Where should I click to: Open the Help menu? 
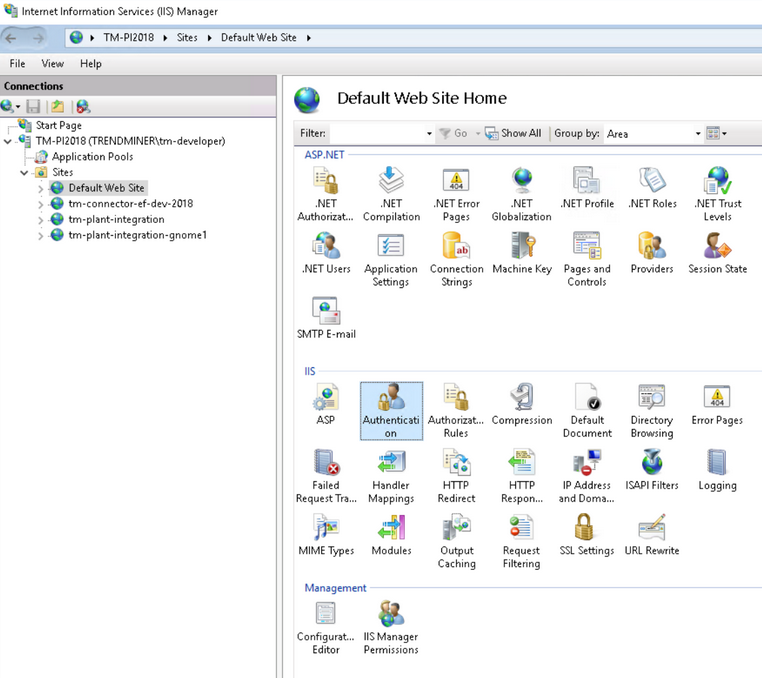click(91, 63)
